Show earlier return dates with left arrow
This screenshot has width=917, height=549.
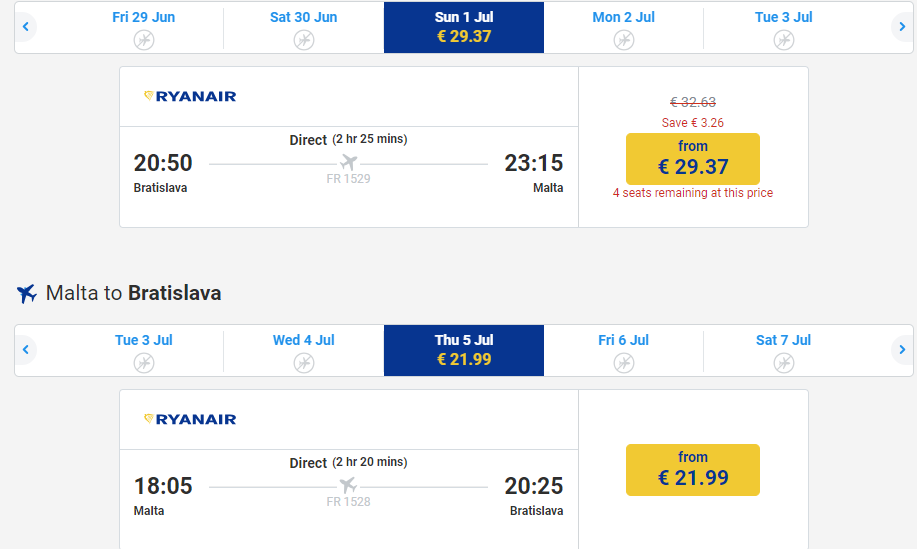[x=27, y=350]
